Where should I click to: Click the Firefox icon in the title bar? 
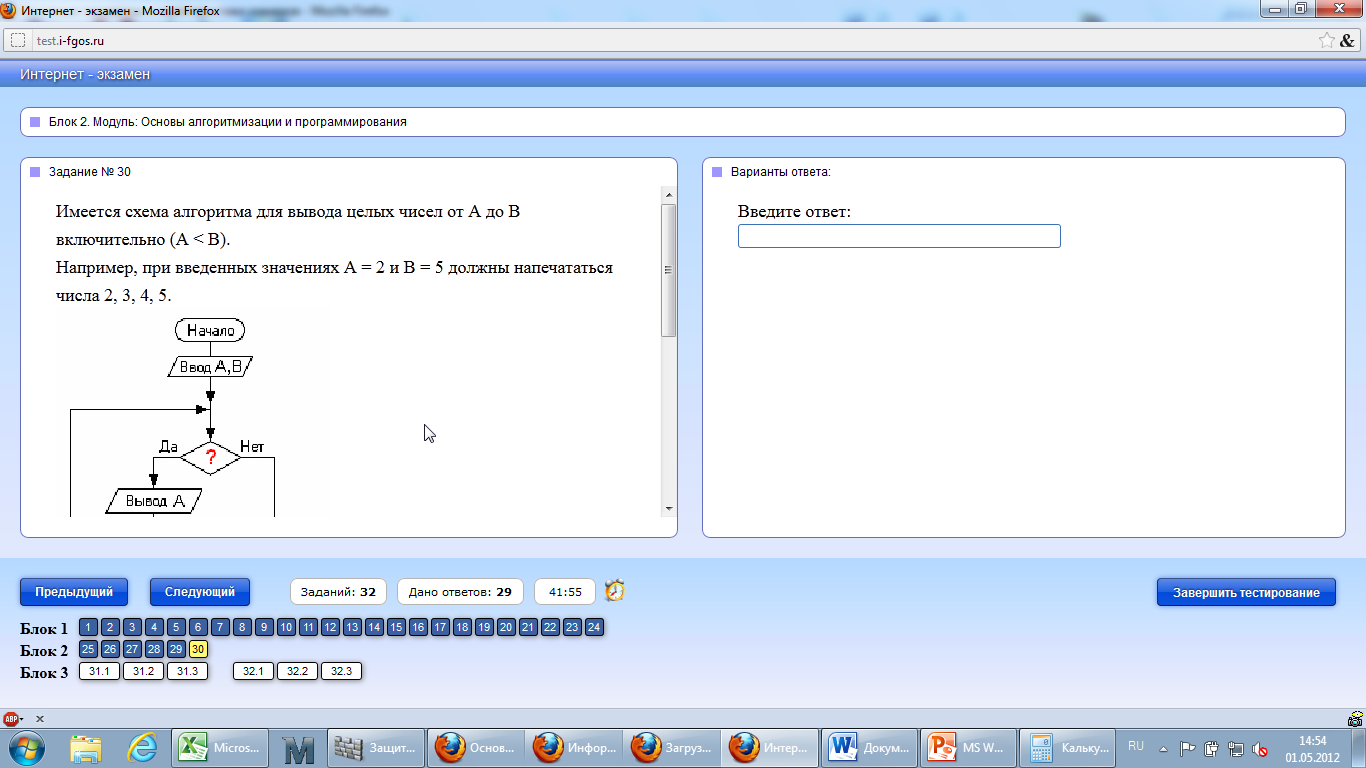coord(9,9)
